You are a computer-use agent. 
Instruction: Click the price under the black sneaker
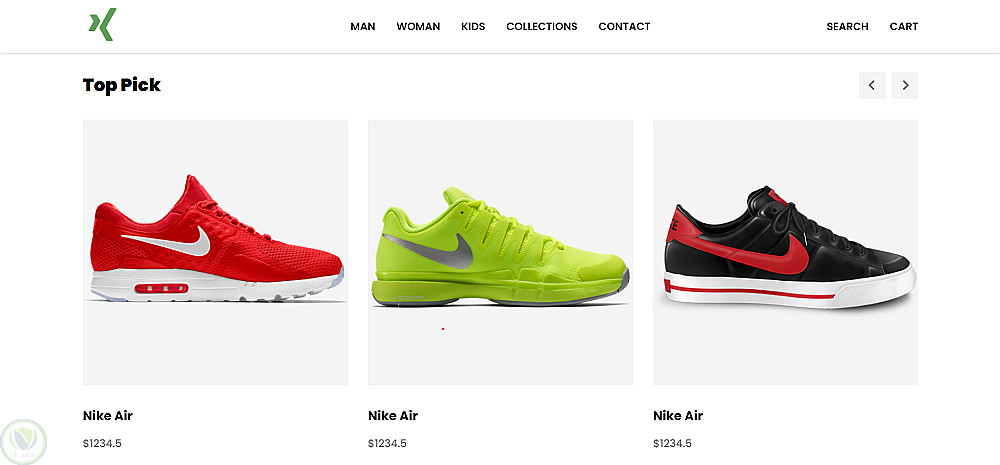[x=672, y=443]
